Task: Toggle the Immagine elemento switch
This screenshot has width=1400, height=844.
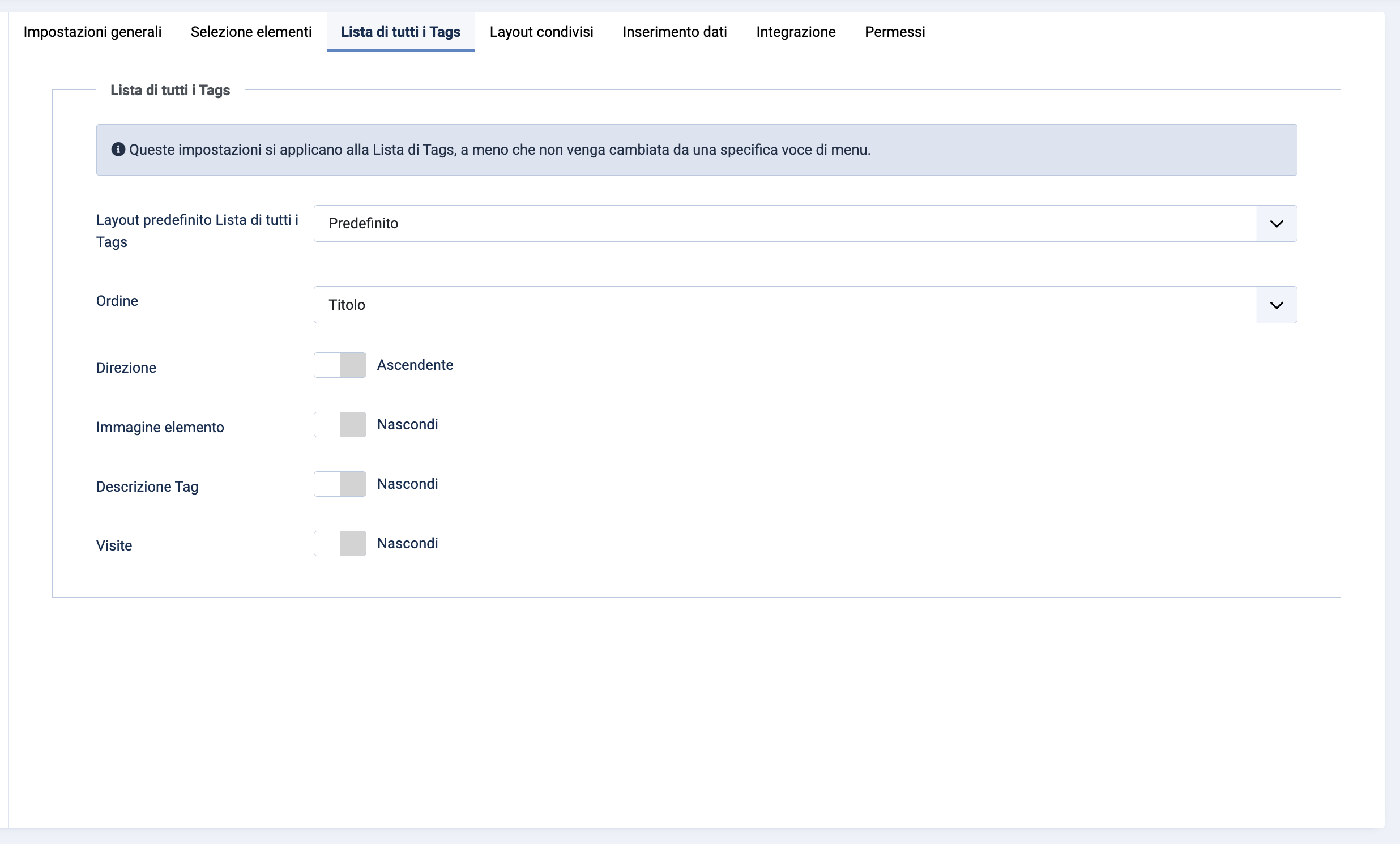Action: coord(340,425)
